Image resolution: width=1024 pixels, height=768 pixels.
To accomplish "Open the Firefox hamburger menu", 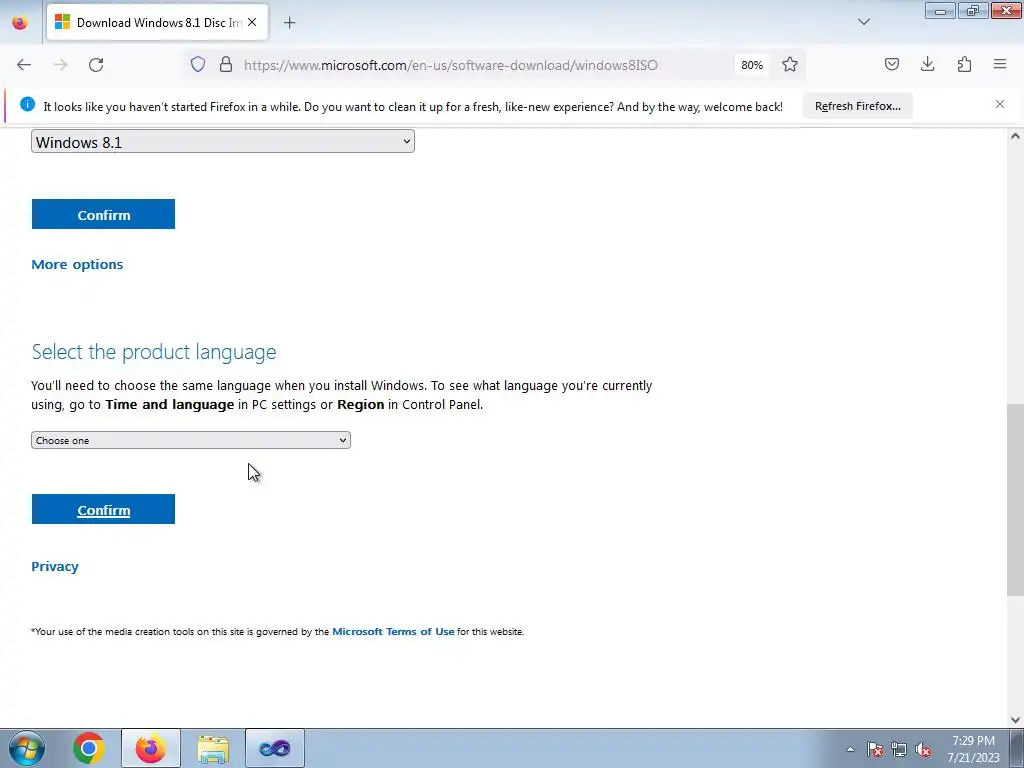I will pyautogui.click(x=1000, y=65).
